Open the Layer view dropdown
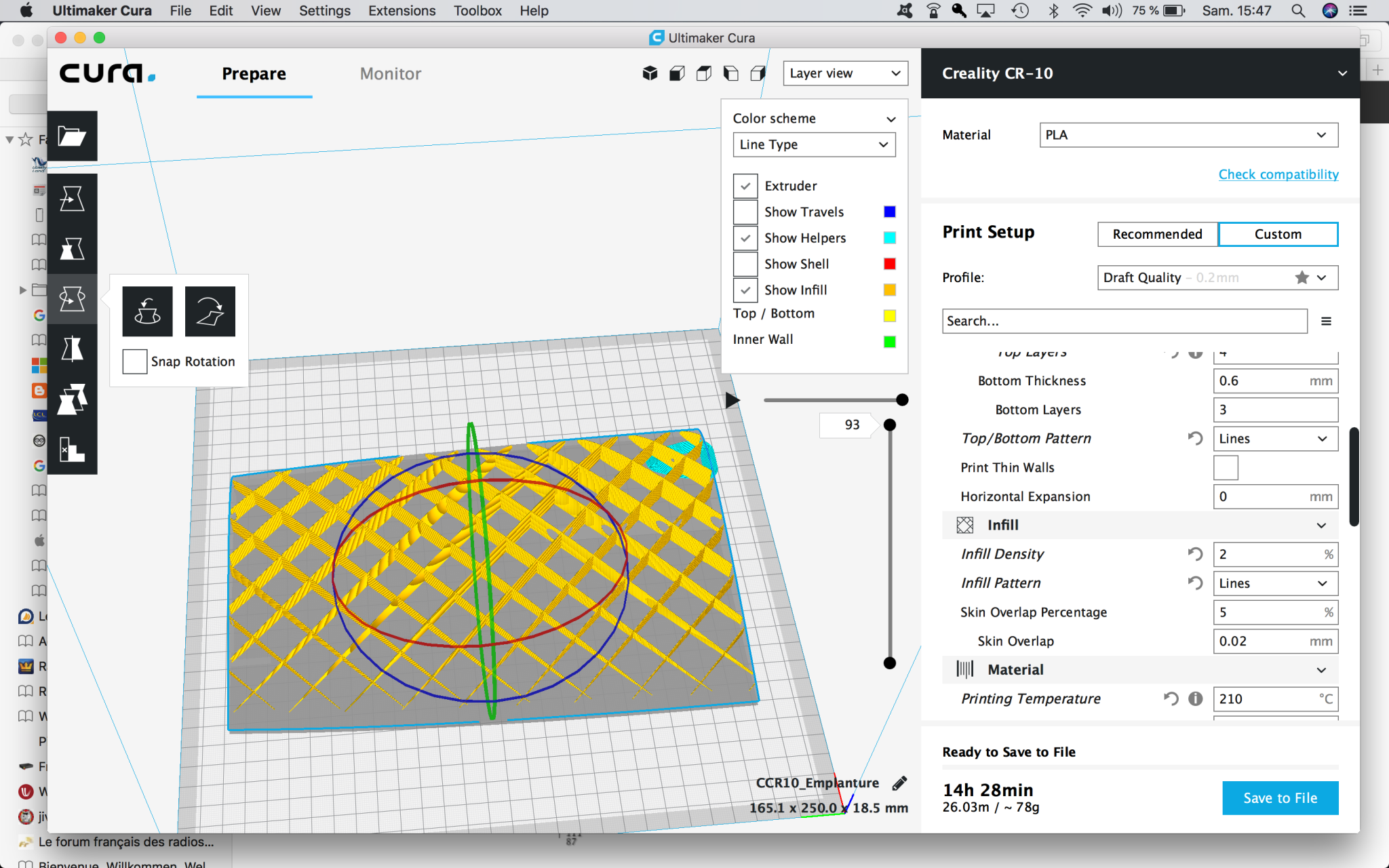Screen dimensions: 1389x868 coord(845,73)
